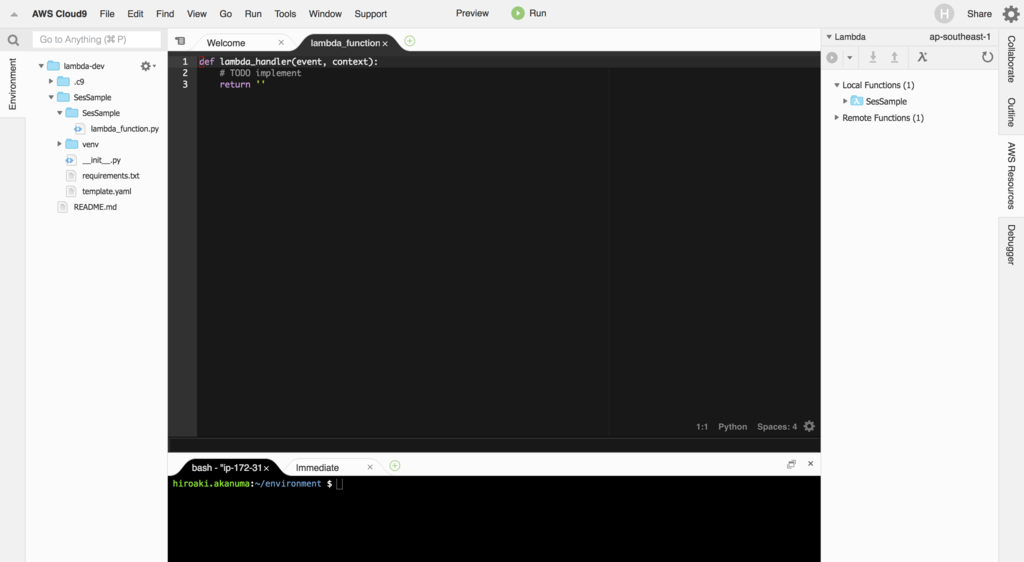Switch to the Immediate tab
The width and height of the screenshot is (1024, 562).
[317, 467]
